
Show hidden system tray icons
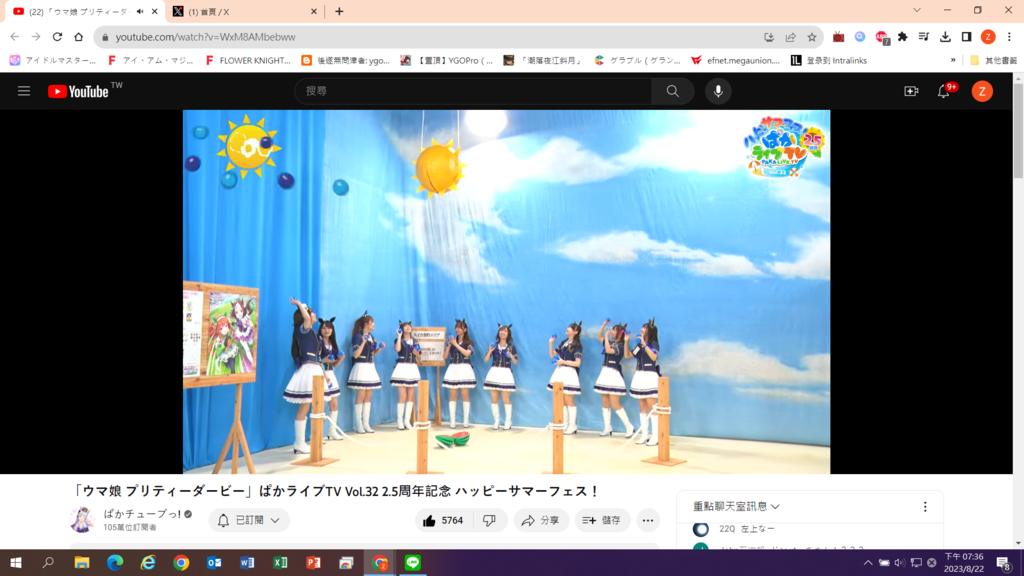[x=867, y=562]
